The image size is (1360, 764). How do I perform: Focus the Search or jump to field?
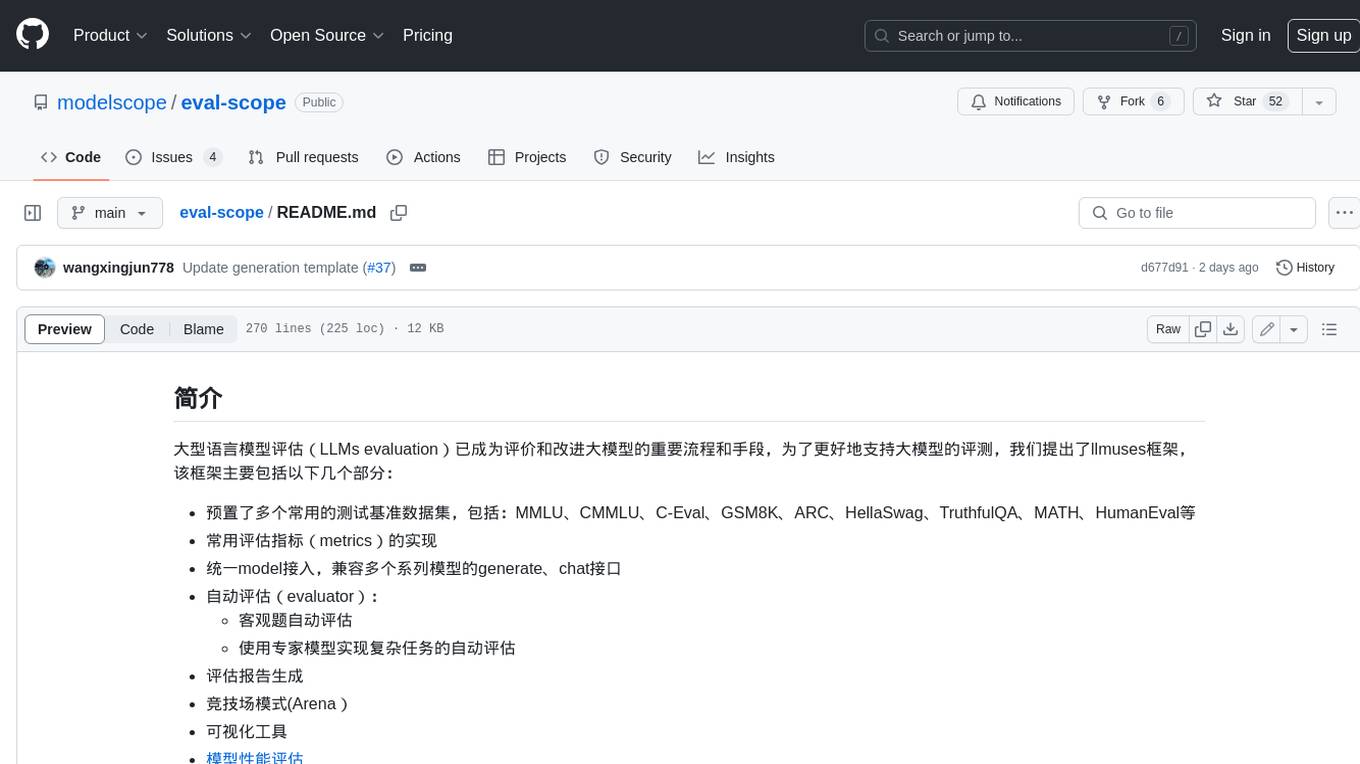tap(1032, 36)
